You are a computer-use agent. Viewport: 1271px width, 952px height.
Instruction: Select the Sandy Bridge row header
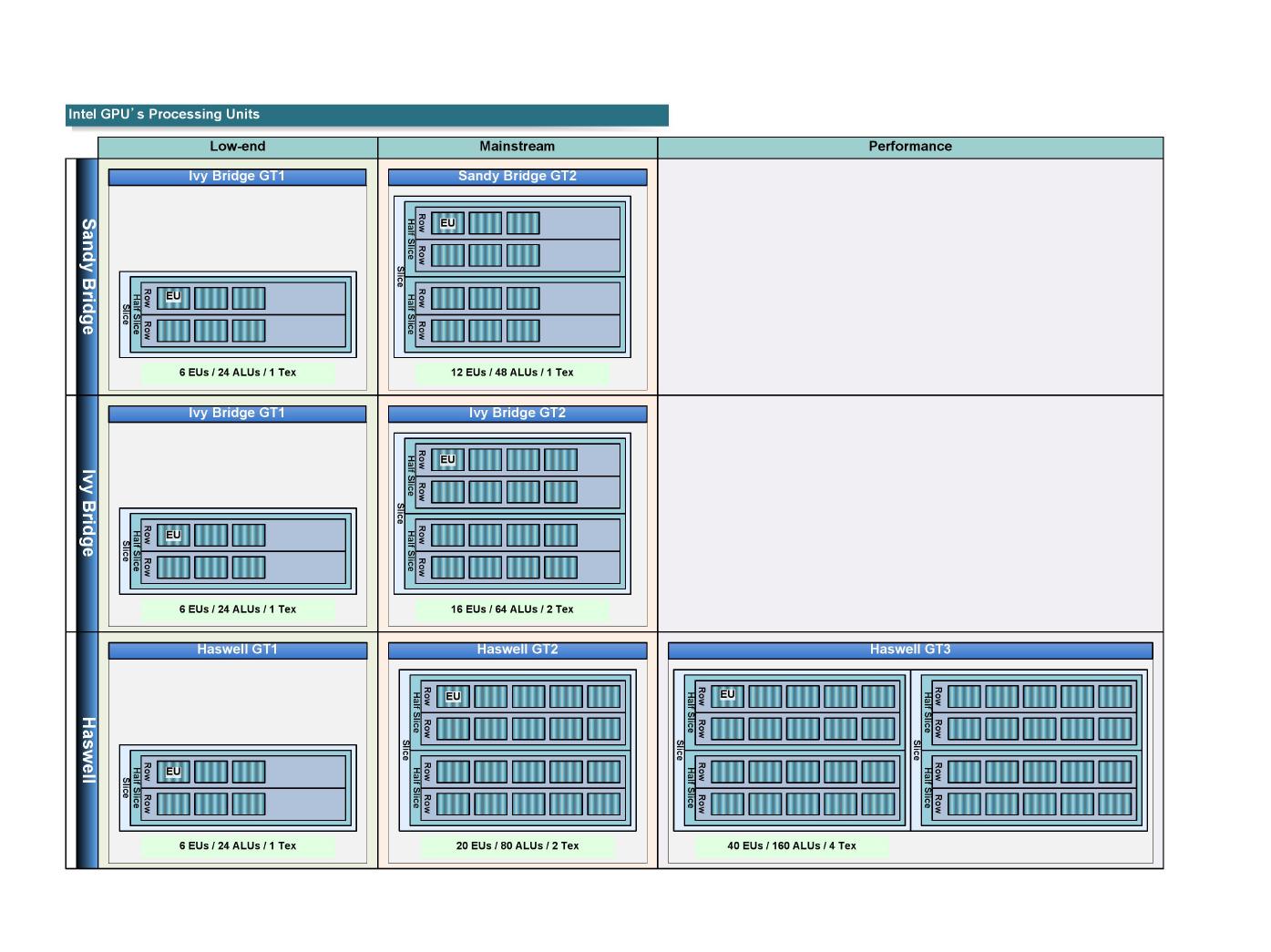87,277
